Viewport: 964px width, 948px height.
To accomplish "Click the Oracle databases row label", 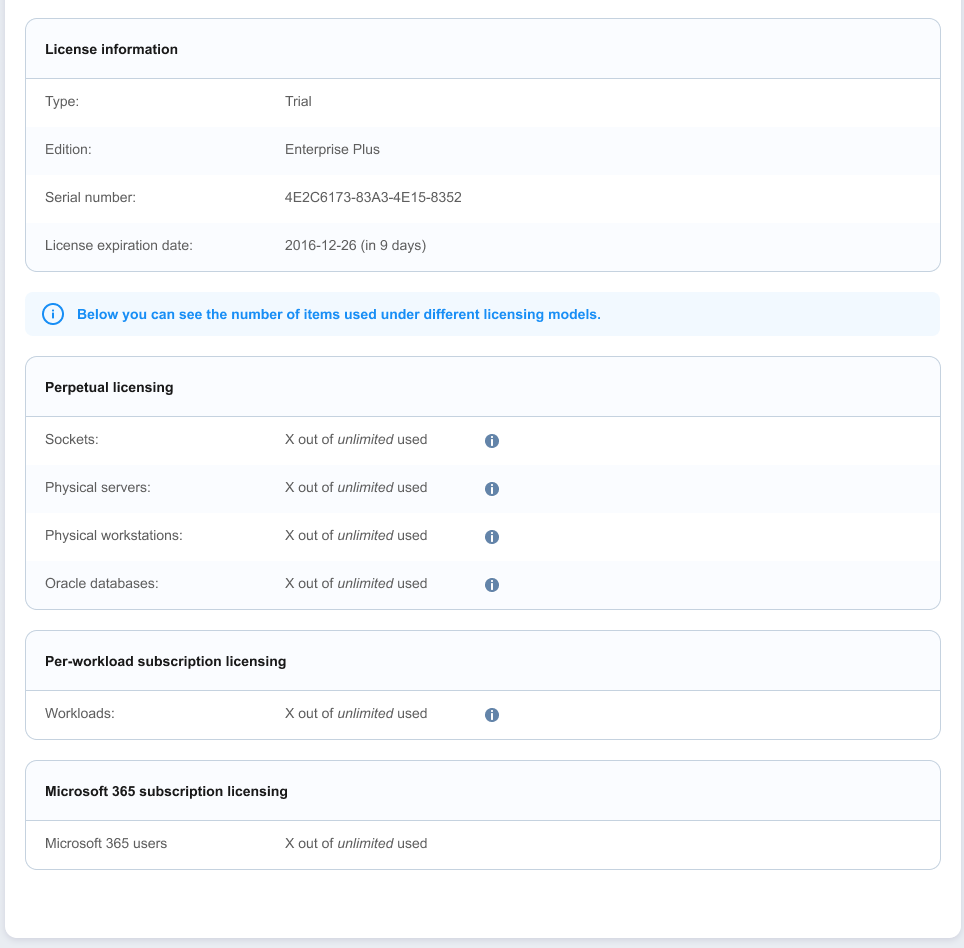I will [102, 583].
